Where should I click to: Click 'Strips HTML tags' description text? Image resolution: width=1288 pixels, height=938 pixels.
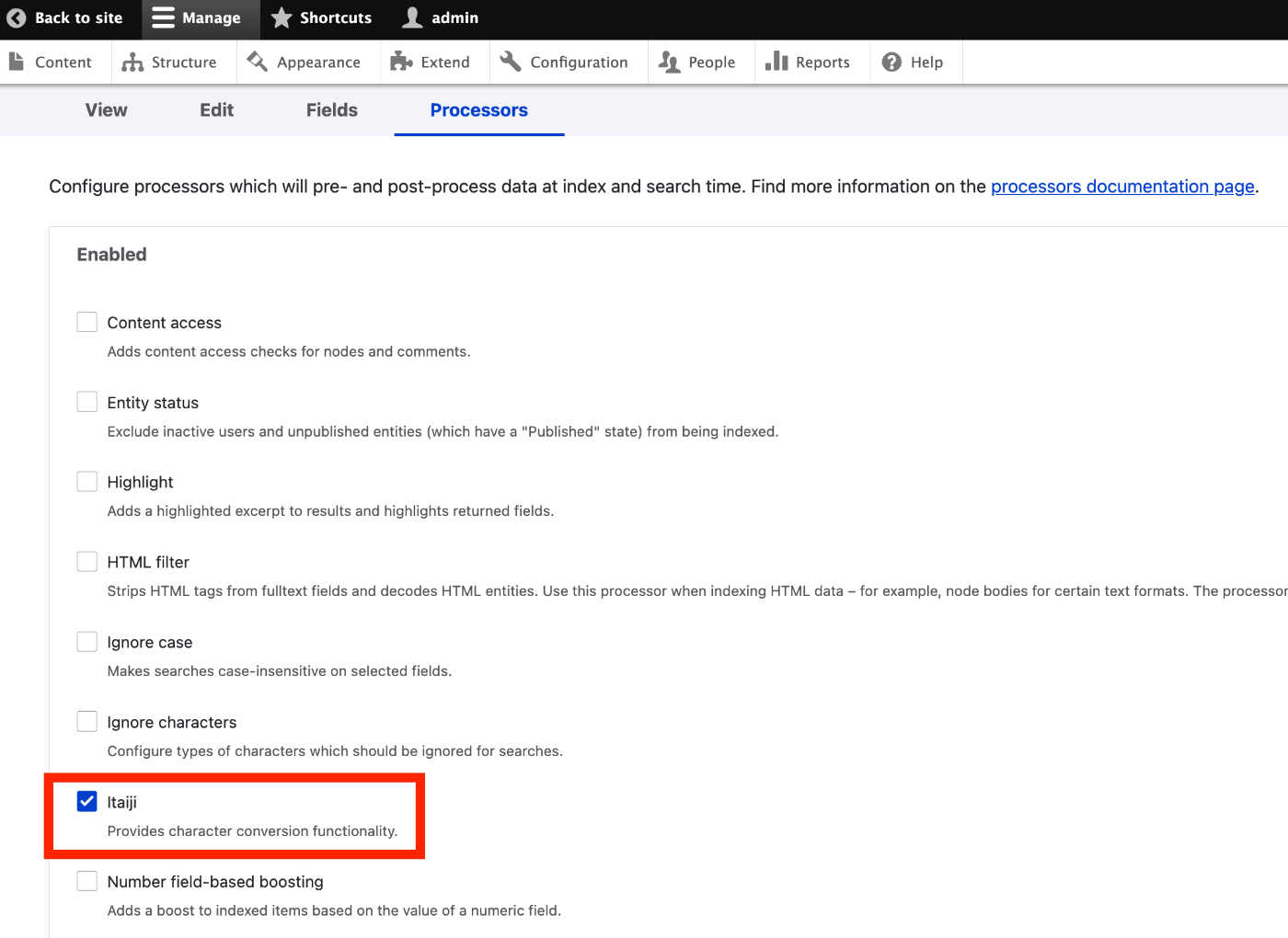(x=697, y=591)
